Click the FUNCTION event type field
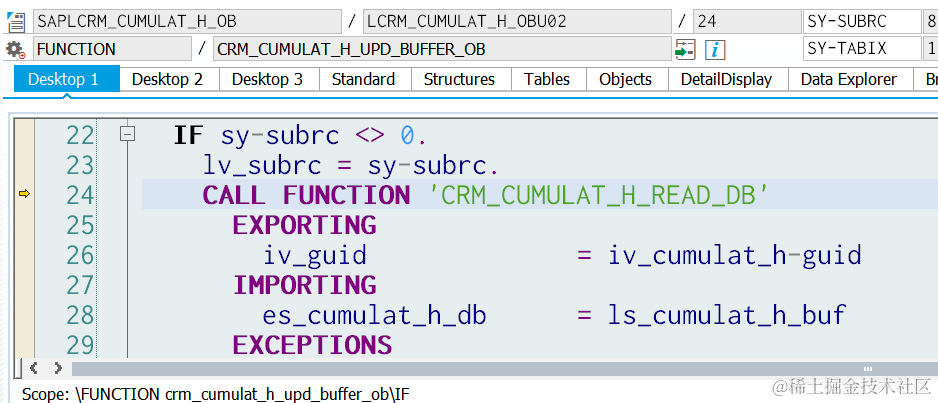 (x=112, y=49)
